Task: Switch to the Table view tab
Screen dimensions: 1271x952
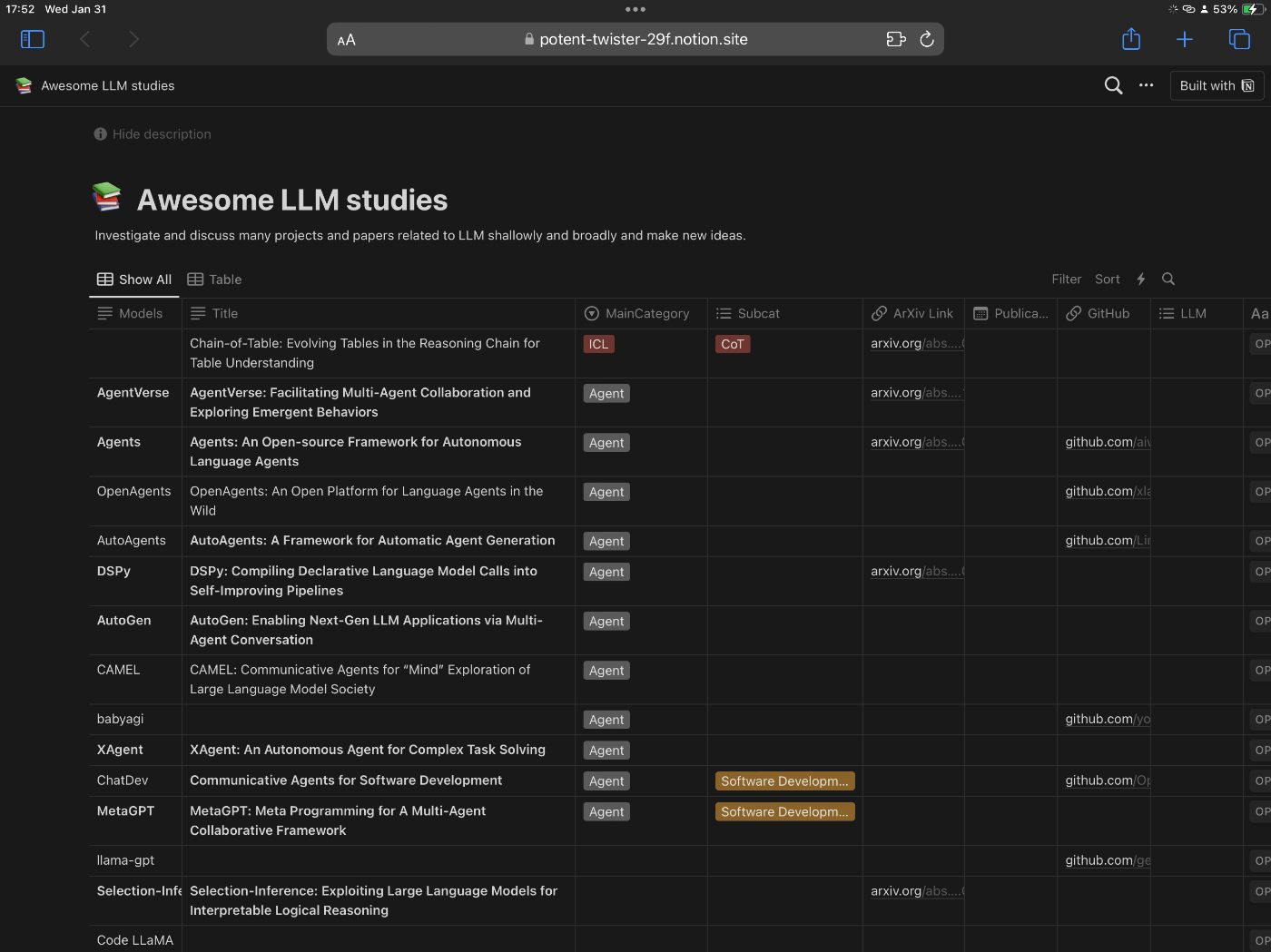Action: click(x=215, y=280)
